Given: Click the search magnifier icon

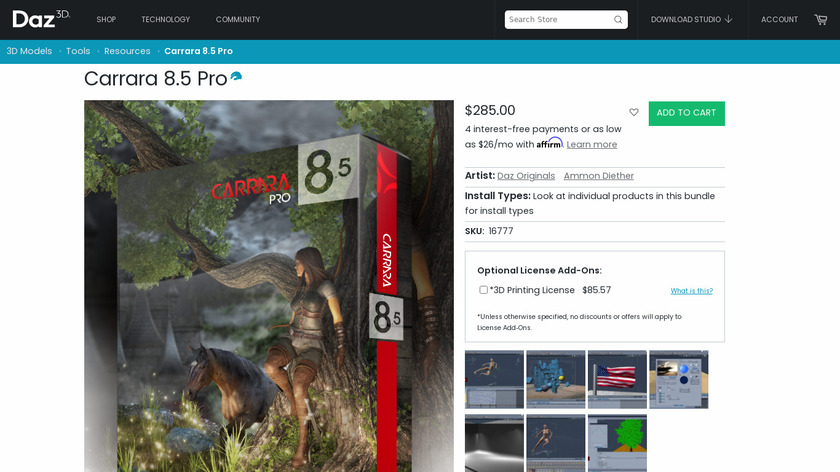Looking at the screenshot, I should [618, 20].
